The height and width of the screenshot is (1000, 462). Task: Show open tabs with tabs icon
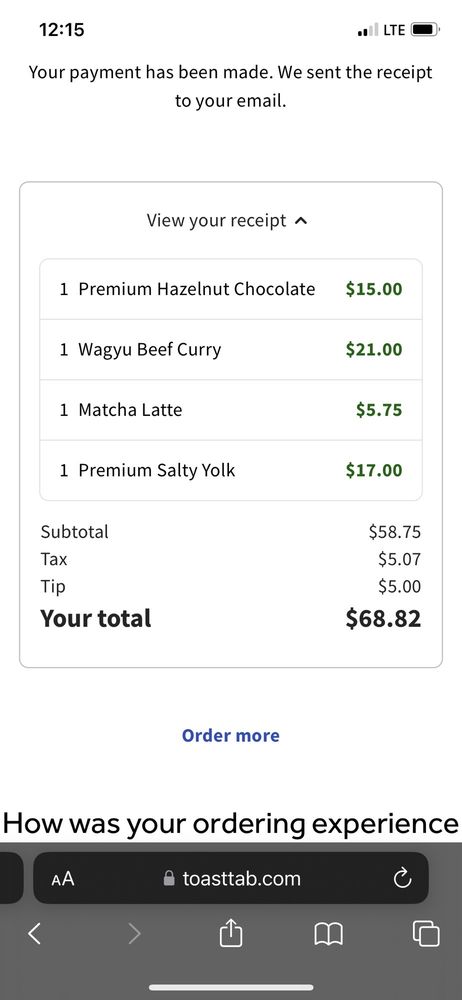point(426,934)
